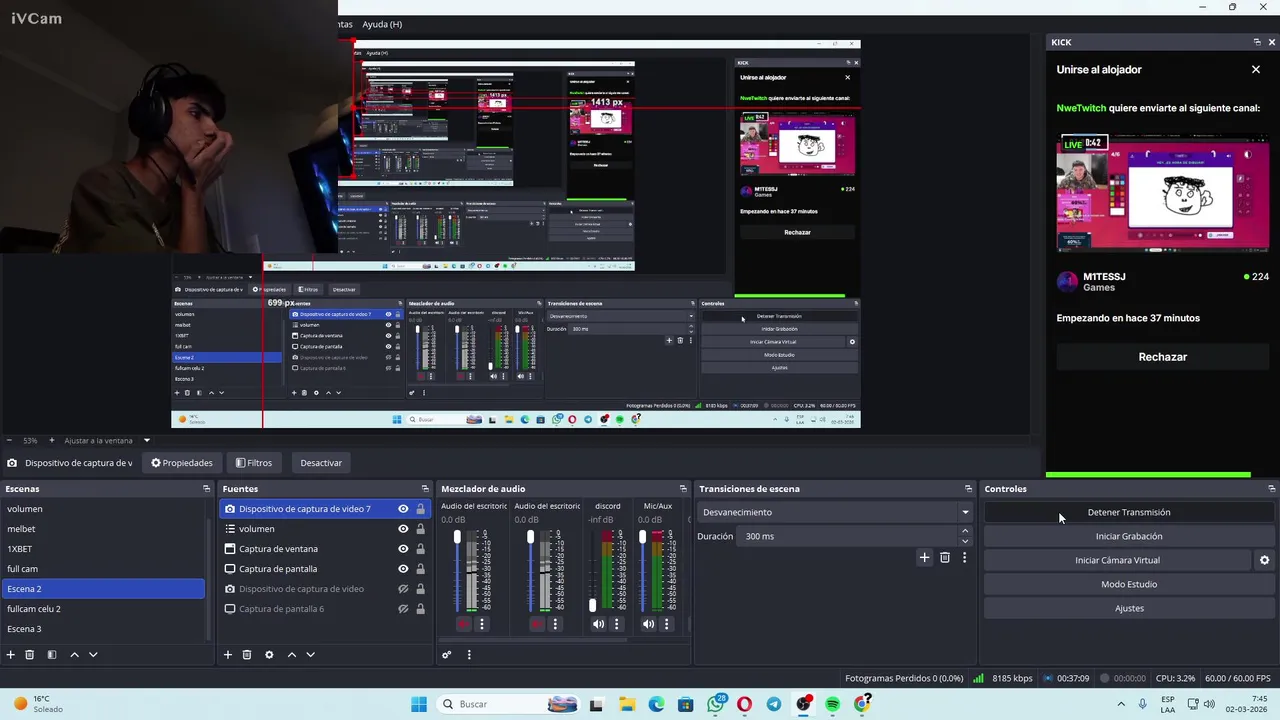Move source down in Fuentes panel
The height and width of the screenshot is (720, 1280).
310,655
